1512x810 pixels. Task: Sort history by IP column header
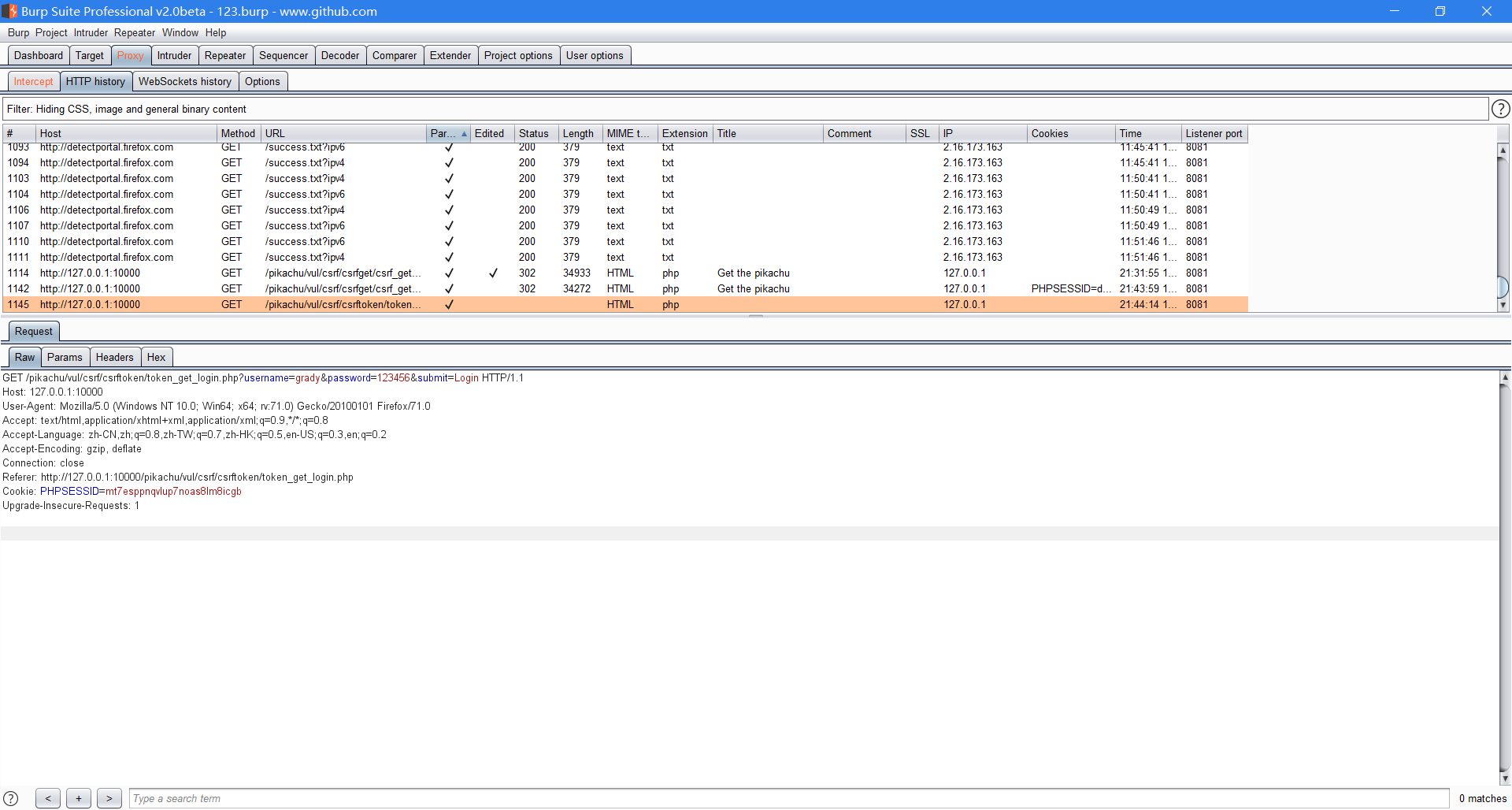(x=984, y=133)
